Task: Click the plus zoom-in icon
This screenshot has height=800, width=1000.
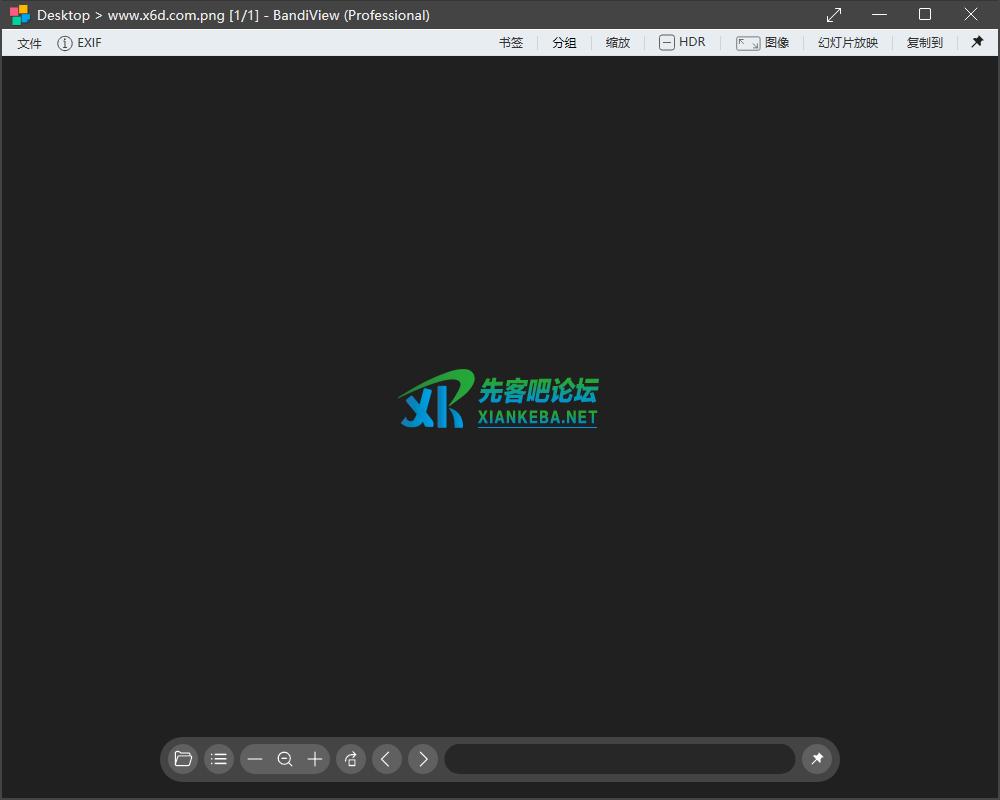Action: [x=315, y=759]
